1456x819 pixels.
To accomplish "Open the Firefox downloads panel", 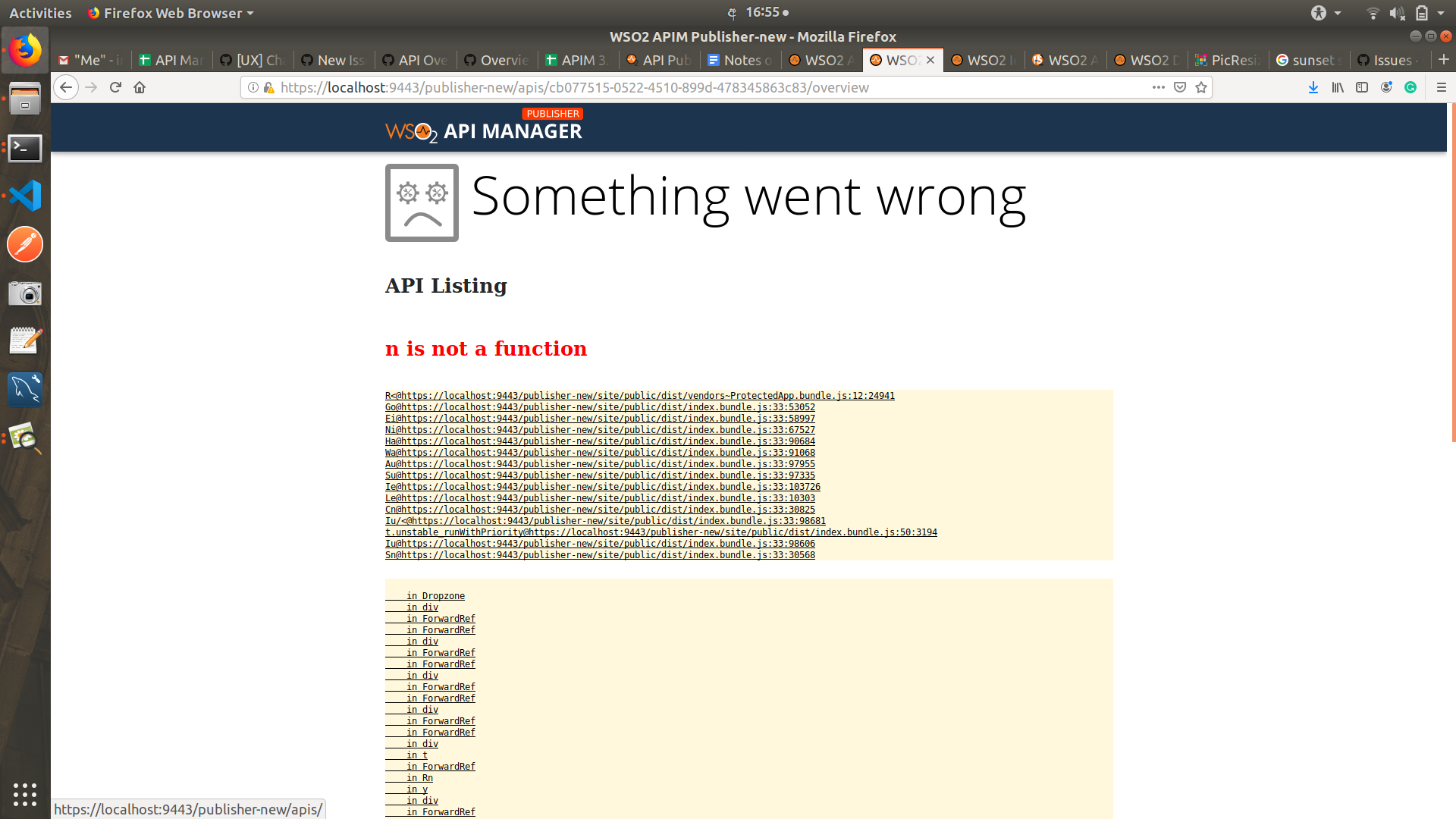I will (1313, 87).
